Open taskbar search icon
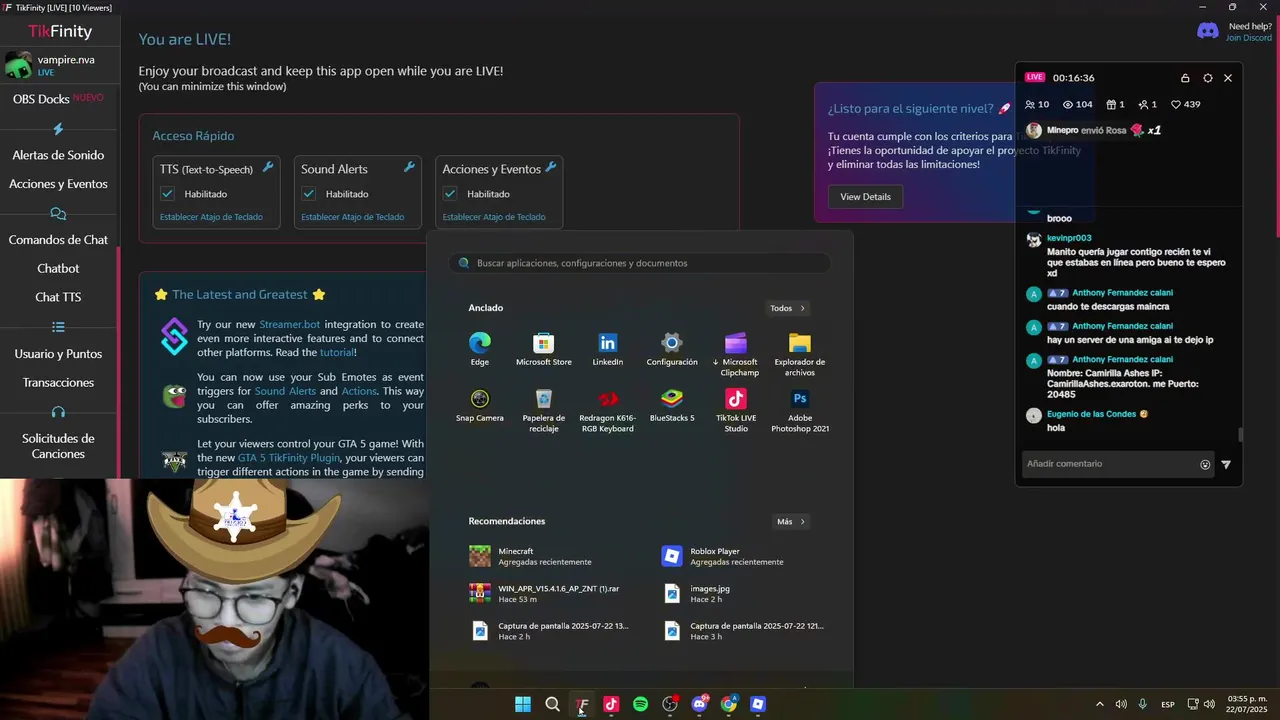Image resolution: width=1280 pixels, height=720 pixels. tap(552, 704)
